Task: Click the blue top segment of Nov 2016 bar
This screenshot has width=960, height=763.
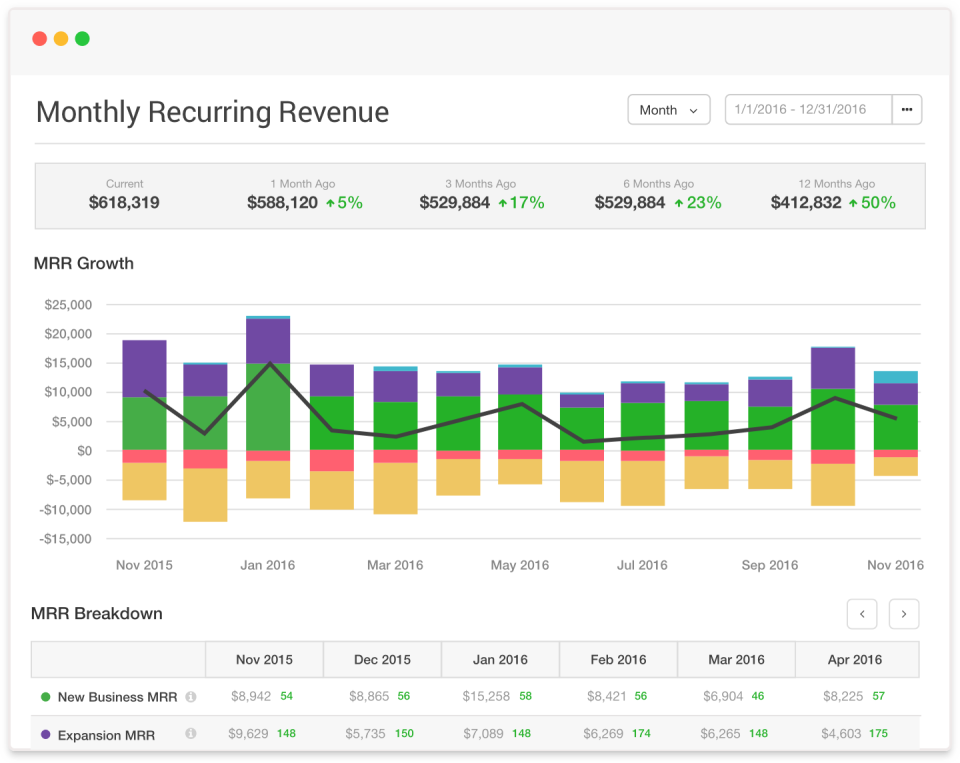Action: tap(896, 377)
